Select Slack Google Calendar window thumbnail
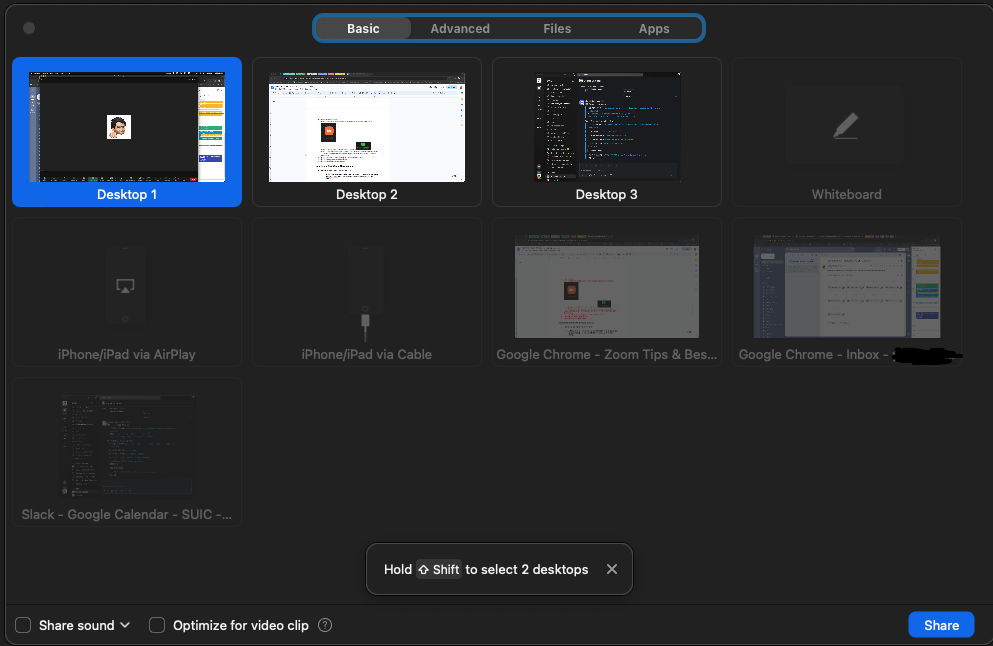 point(127,446)
